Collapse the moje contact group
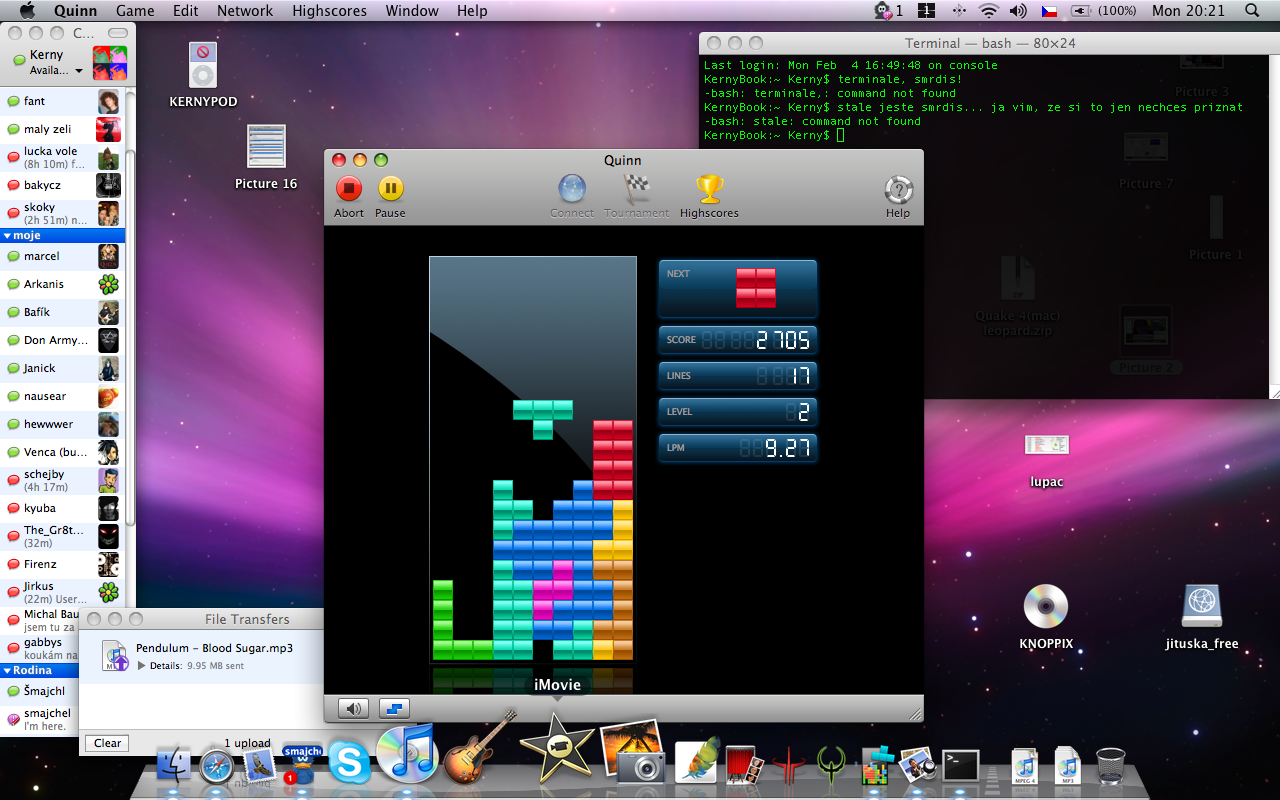The image size is (1280, 800). click(7, 236)
